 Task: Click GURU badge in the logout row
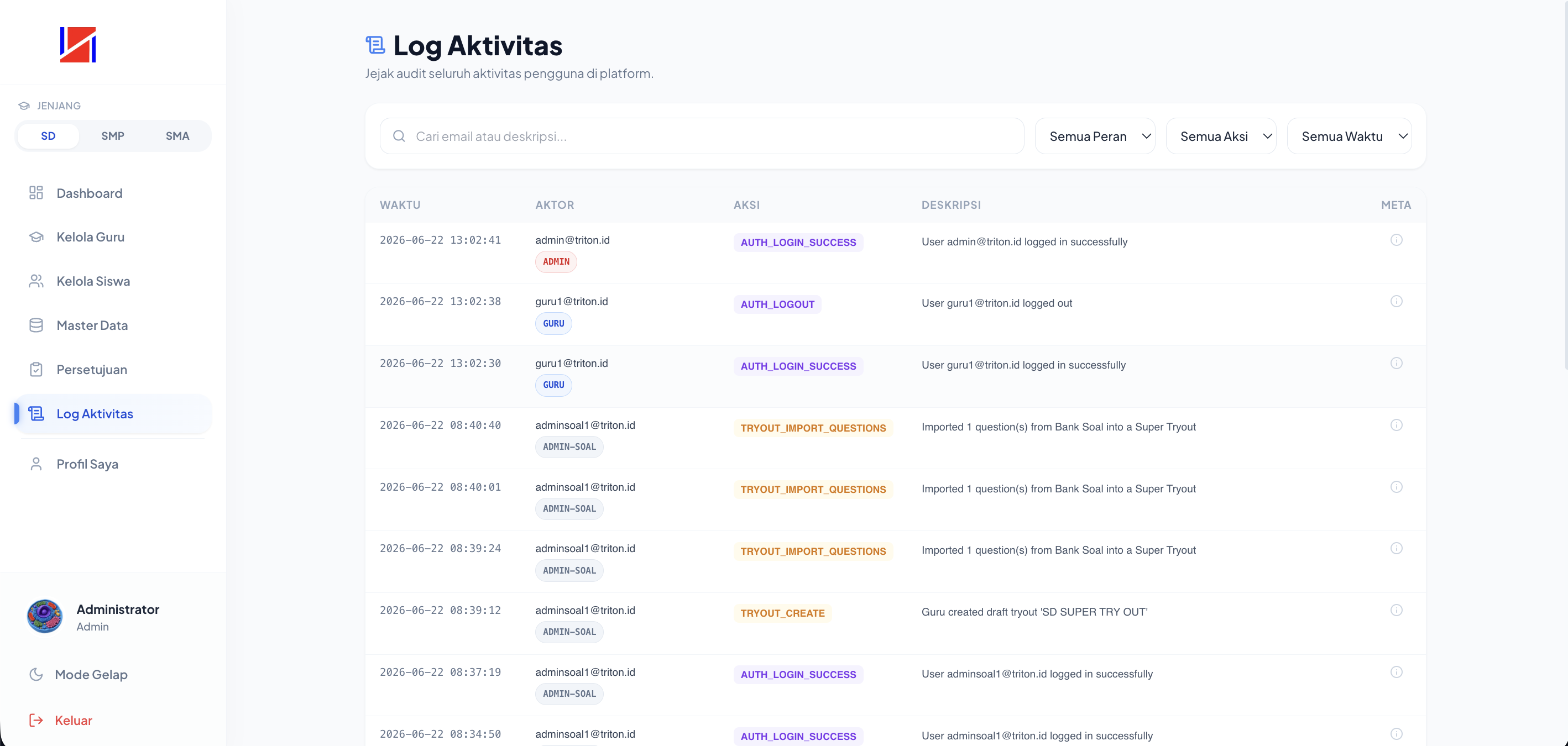[553, 323]
